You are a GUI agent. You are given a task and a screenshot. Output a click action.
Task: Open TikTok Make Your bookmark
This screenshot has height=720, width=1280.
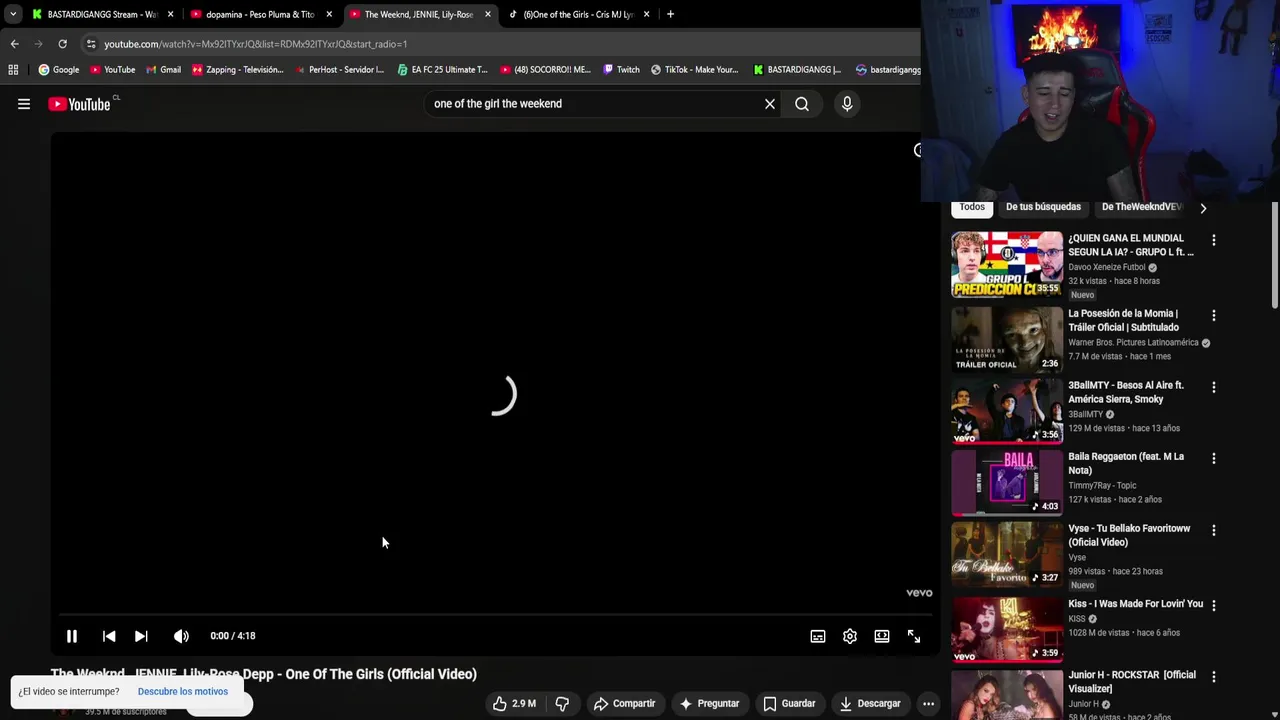coord(694,70)
